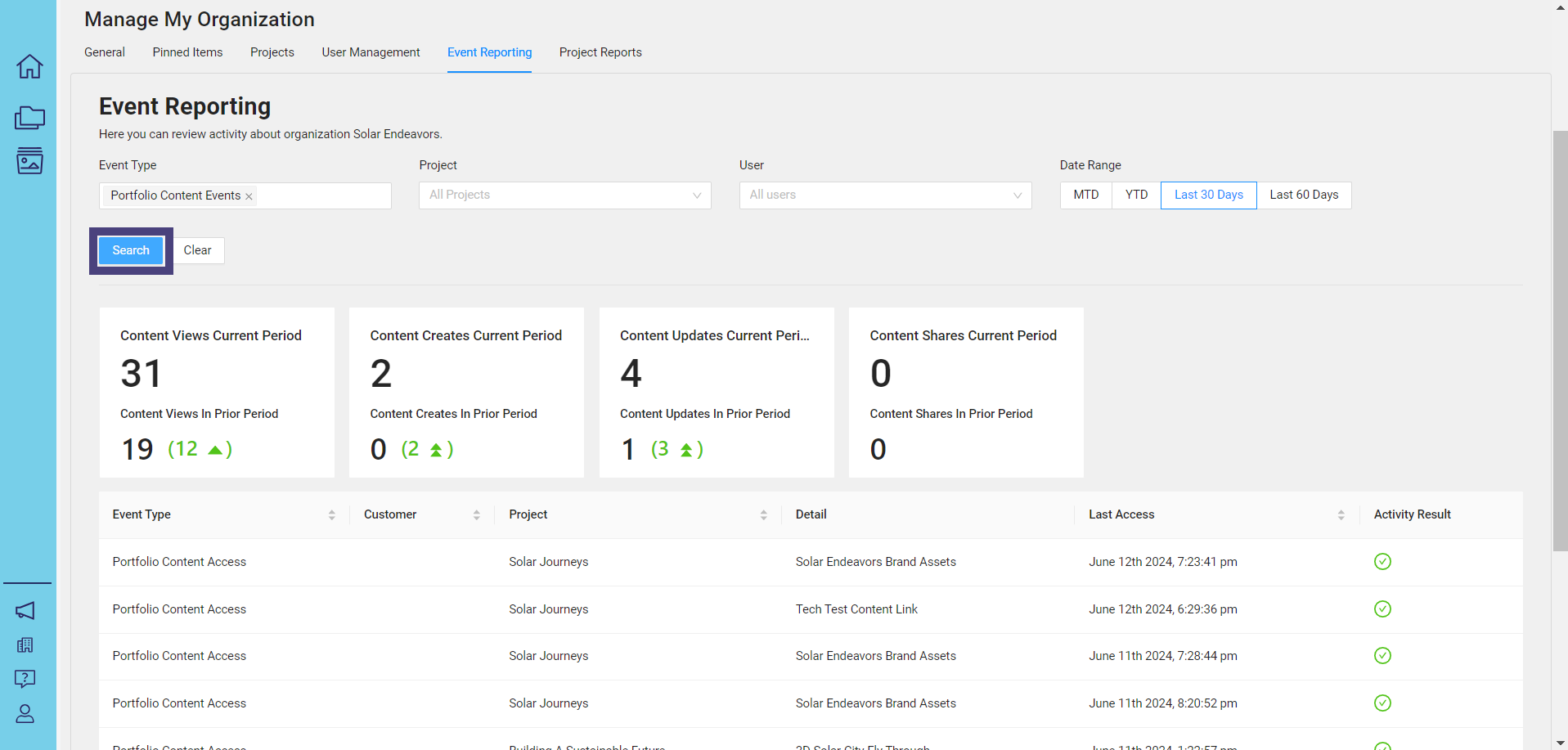Click the Clear button
1568x750 pixels.
click(197, 250)
